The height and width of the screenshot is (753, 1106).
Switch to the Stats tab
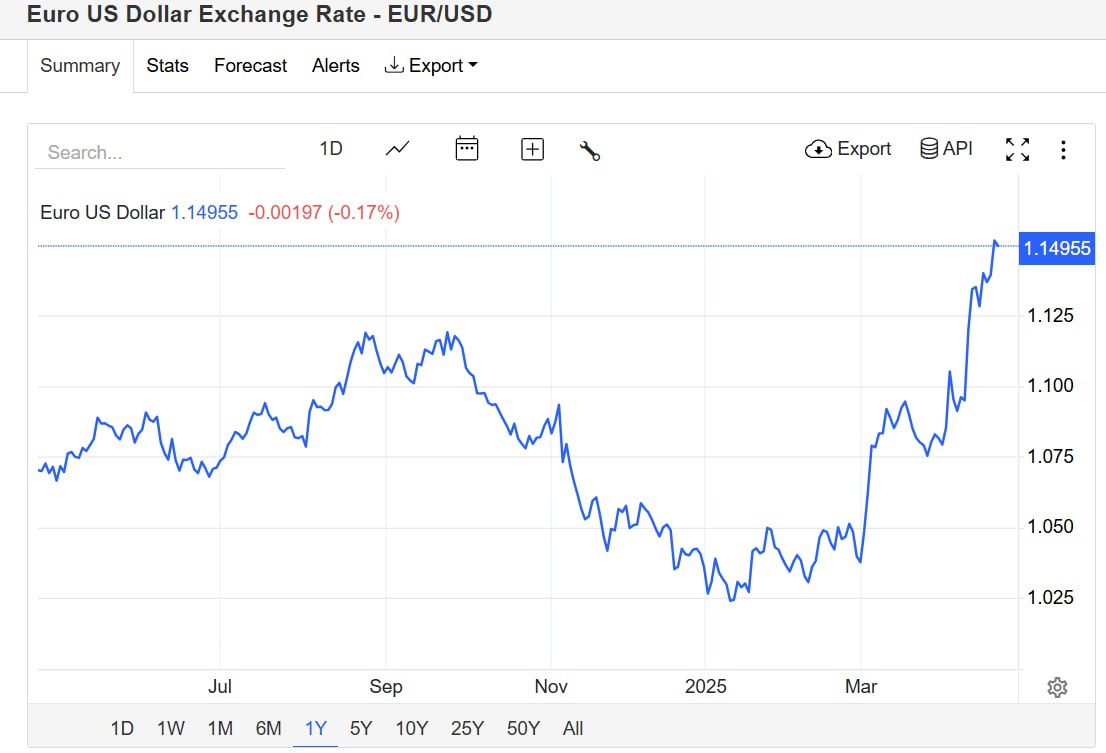pyautogui.click(x=167, y=66)
